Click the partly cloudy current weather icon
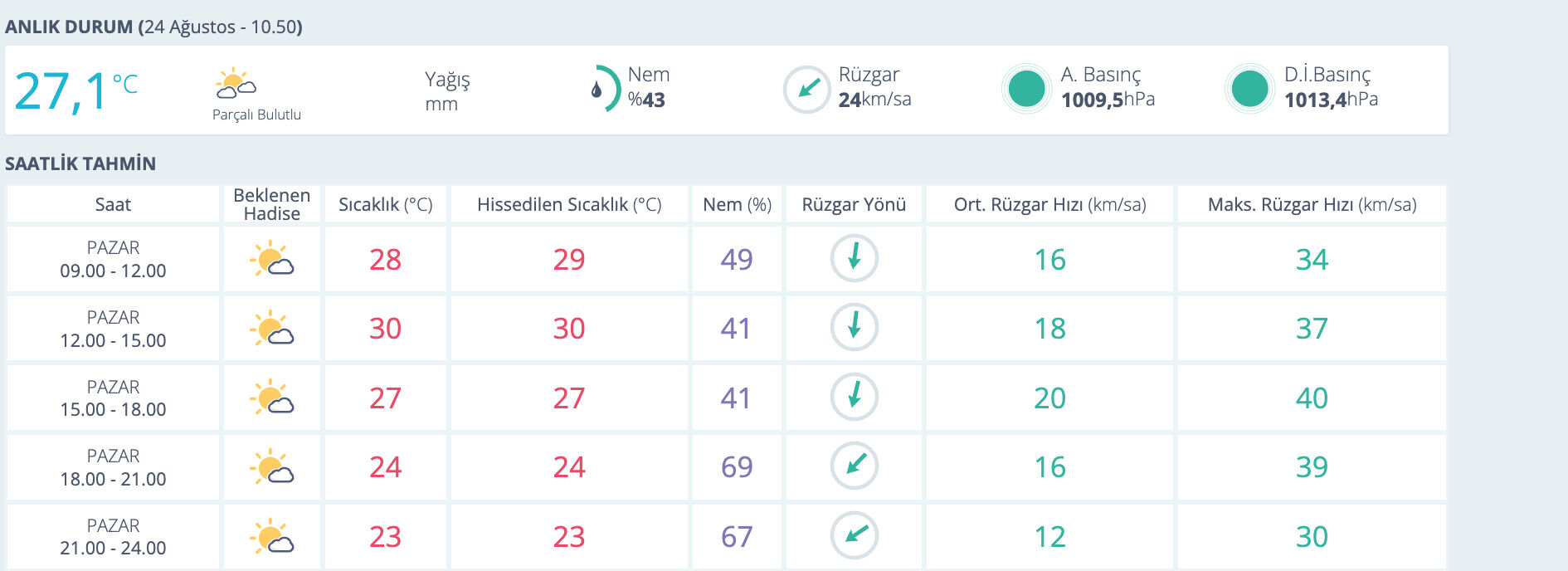The height and width of the screenshot is (571, 1568). pos(236,84)
